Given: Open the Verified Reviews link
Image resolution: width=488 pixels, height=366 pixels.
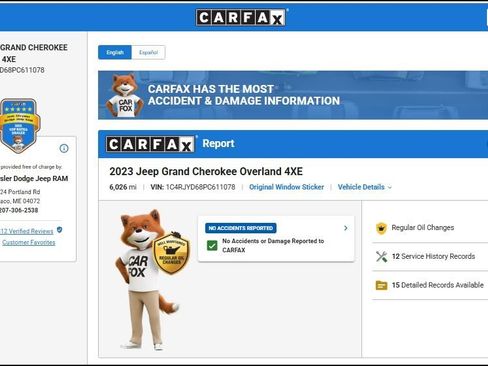Looking at the screenshot, I should 27,231.
